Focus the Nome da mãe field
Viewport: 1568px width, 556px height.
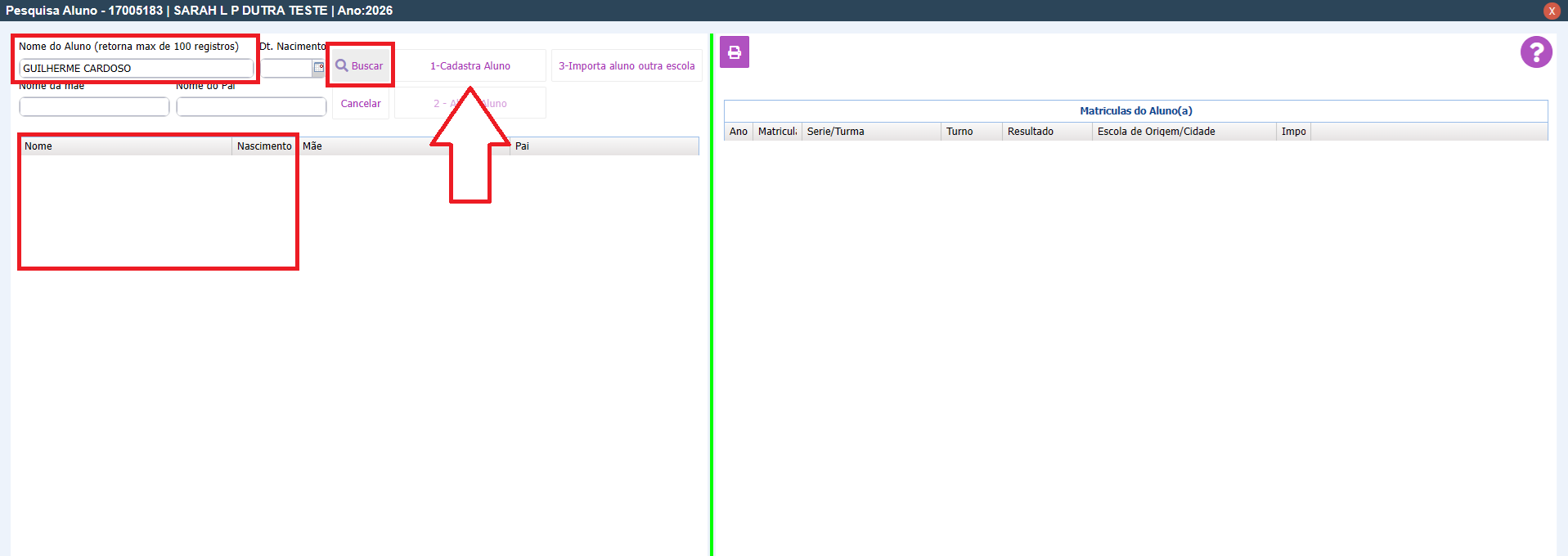tap(94, 106)
